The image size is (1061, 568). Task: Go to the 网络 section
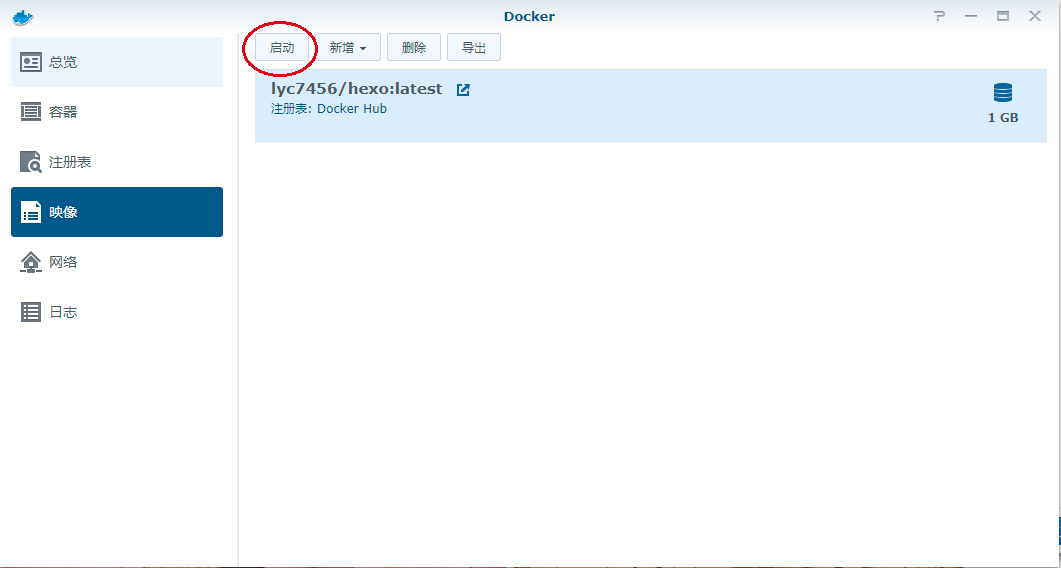coord(117,262)
